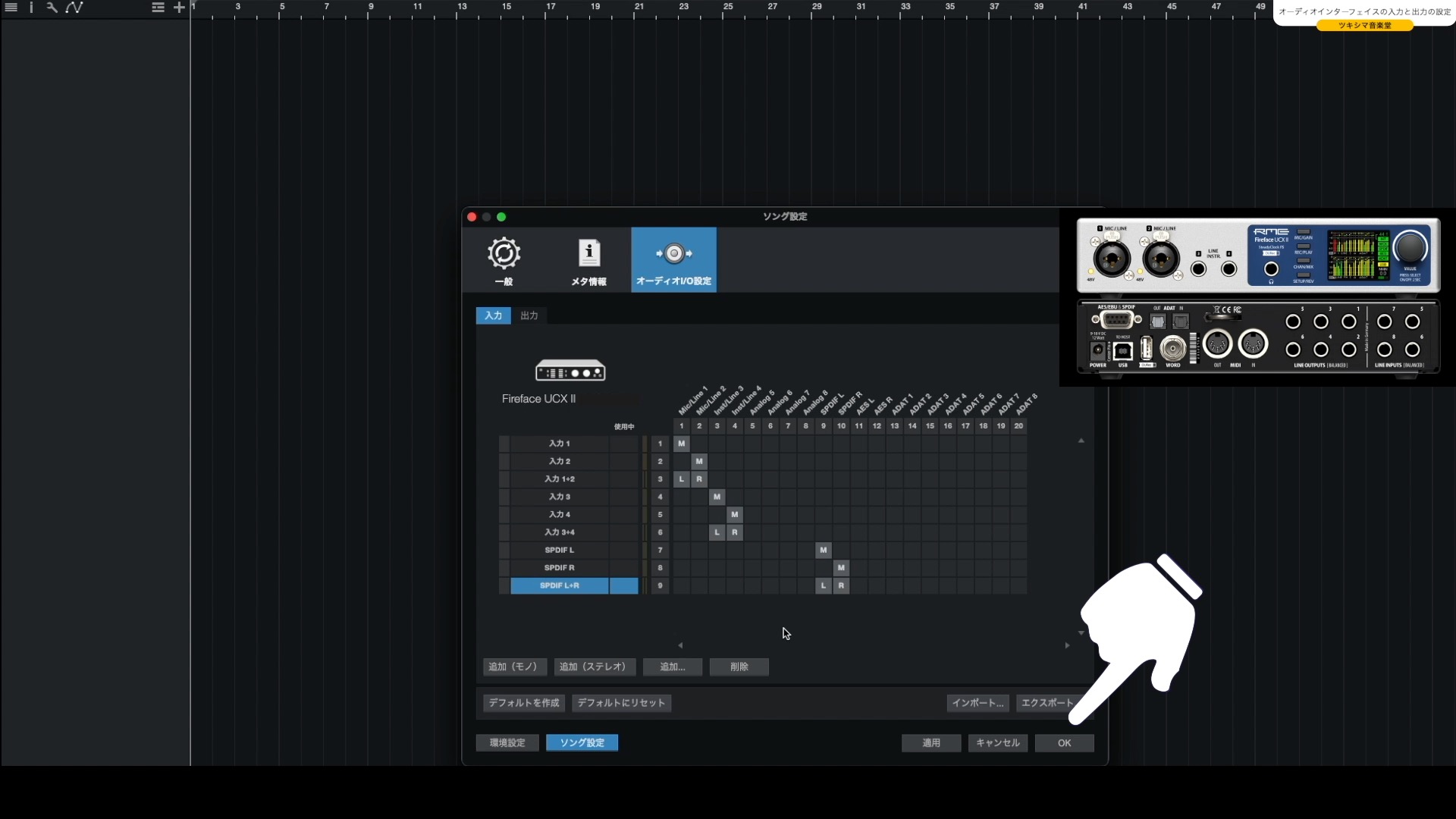Click the info (i) icon in the toolbar
Image resolution: width=1456 pixels, height=819 pixels.
tap(31, 8)
